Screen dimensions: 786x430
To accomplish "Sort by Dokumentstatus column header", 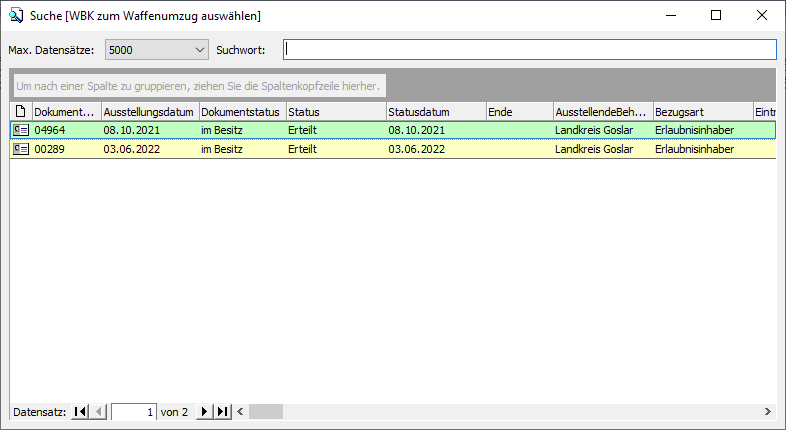I will click(242, 112).
